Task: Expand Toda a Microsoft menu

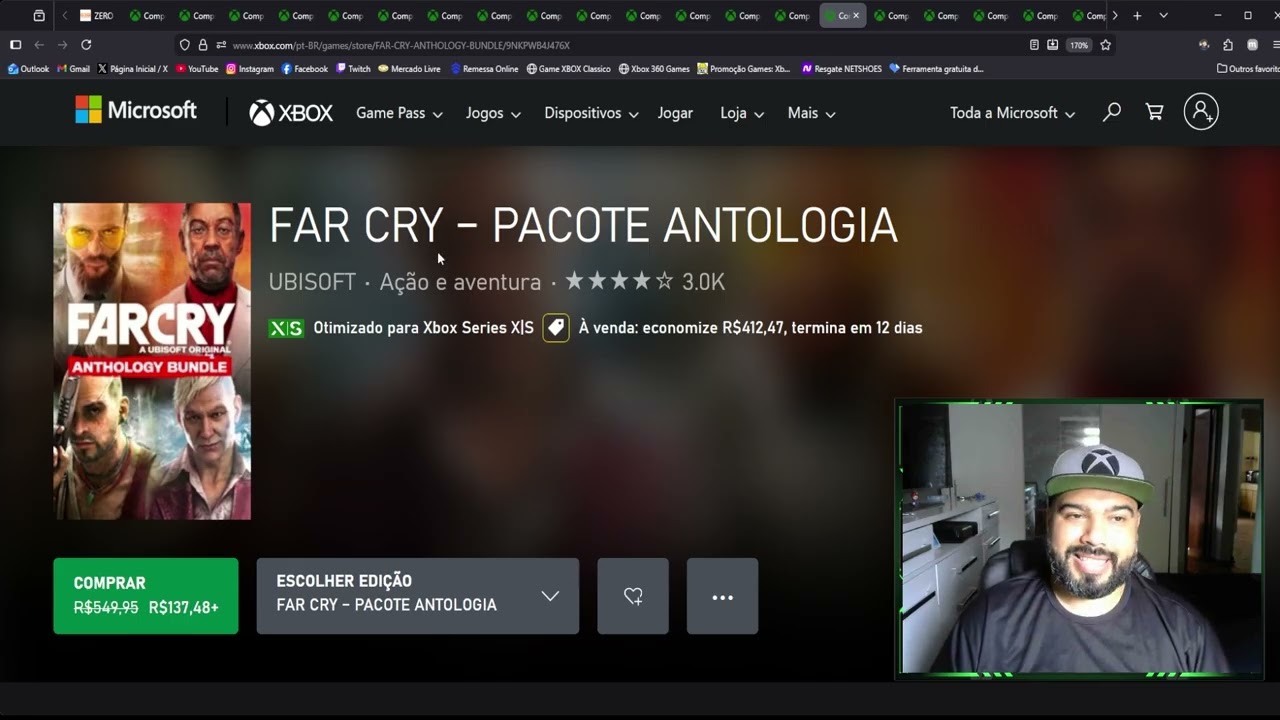Action: click(x=1012, y=113)
